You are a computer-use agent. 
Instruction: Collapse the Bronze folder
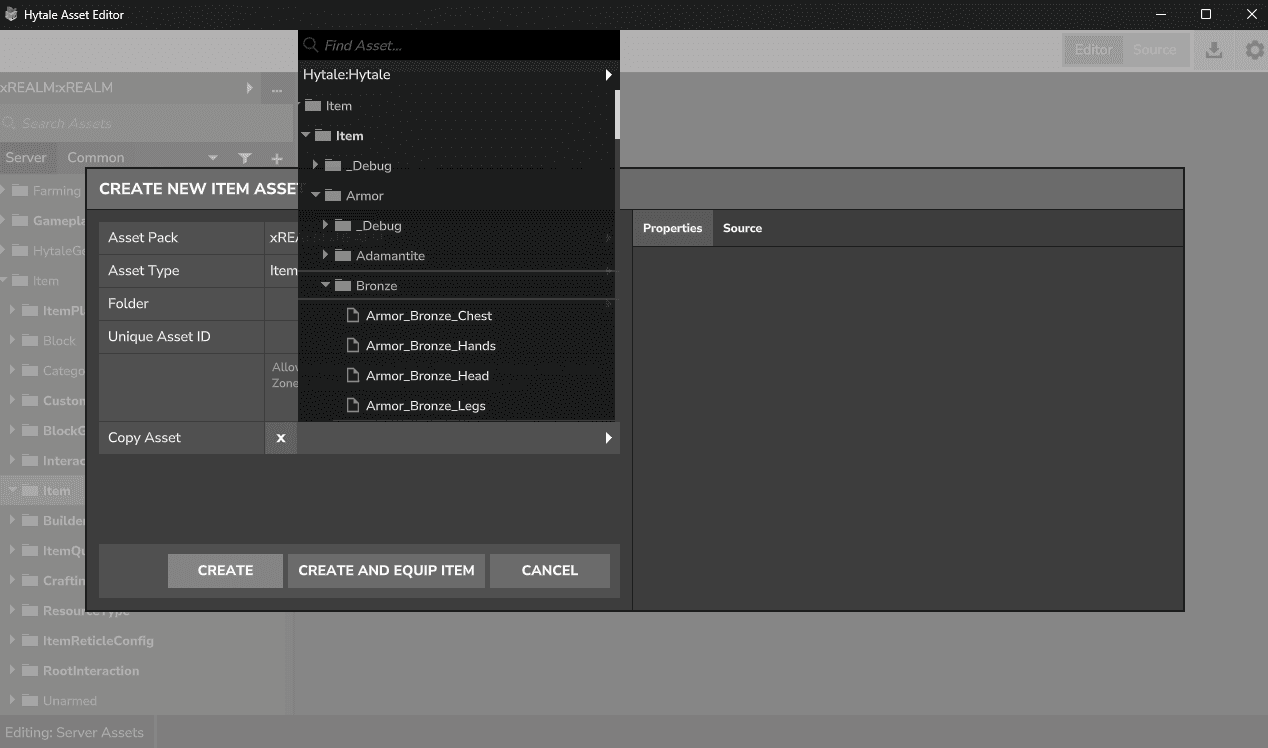click(x=326, y=286)
